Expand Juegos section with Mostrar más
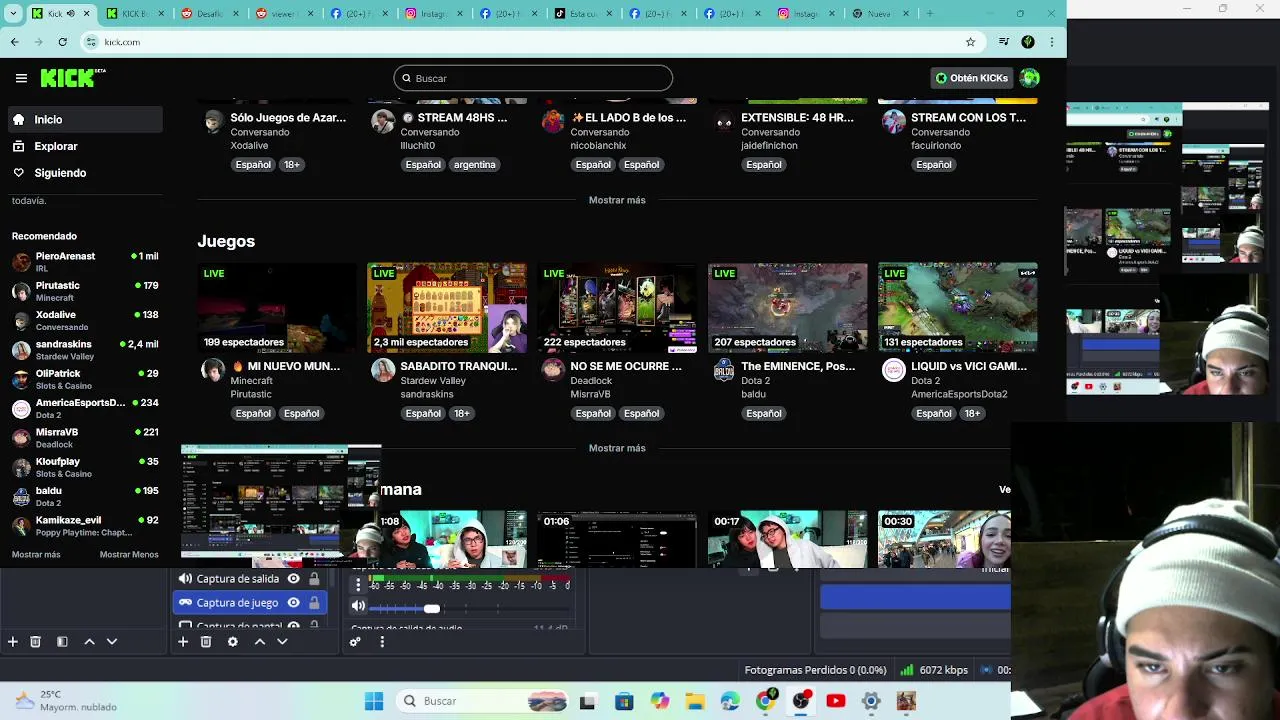 (x=617, y=448)
